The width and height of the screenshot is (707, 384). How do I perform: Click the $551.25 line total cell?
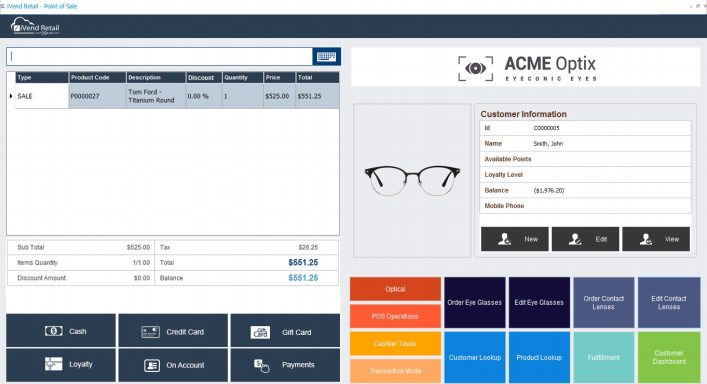pos(317,96)
